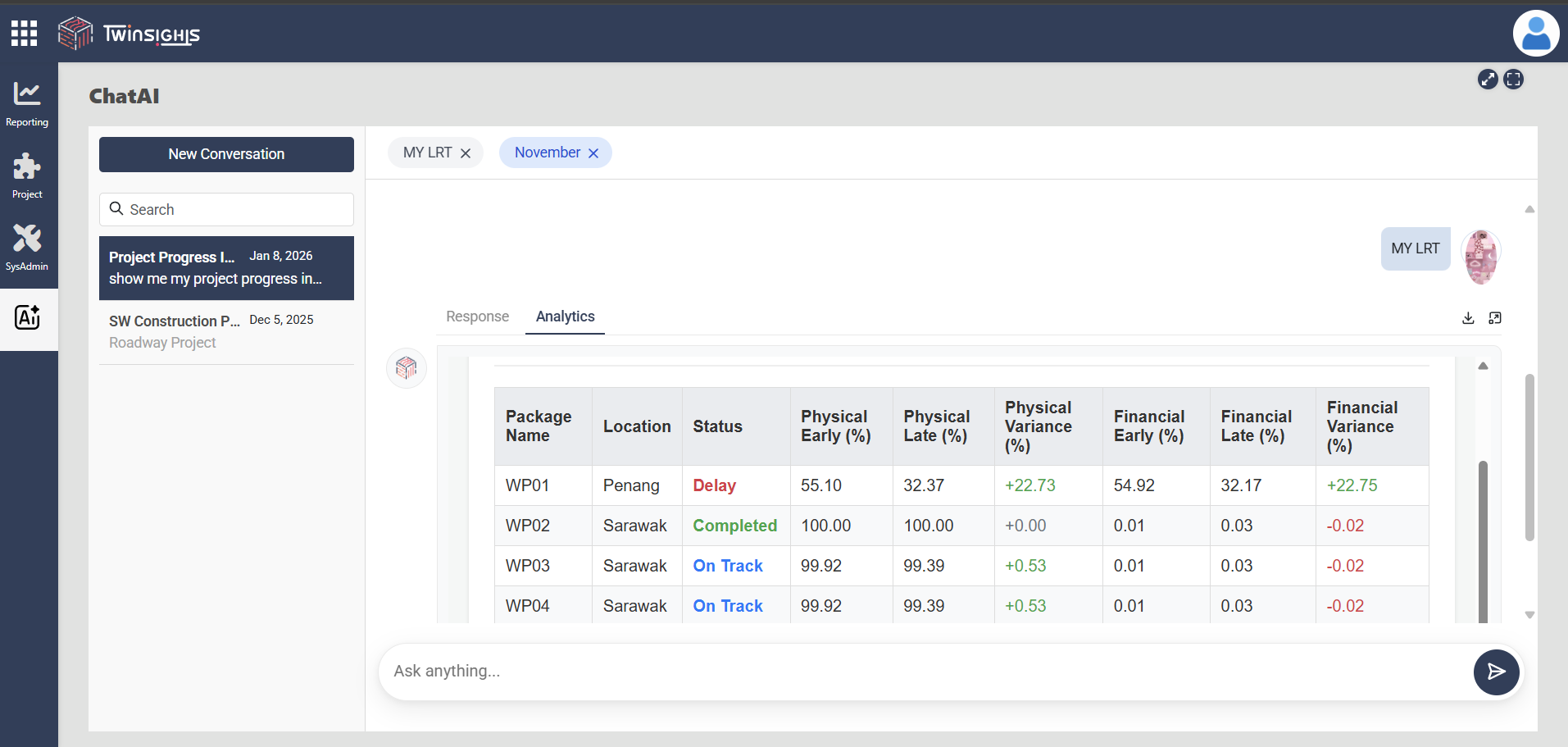Viewport: 1568px width, 747px height.
Task: Open analytics table in expanded view
Action: 1495,318
